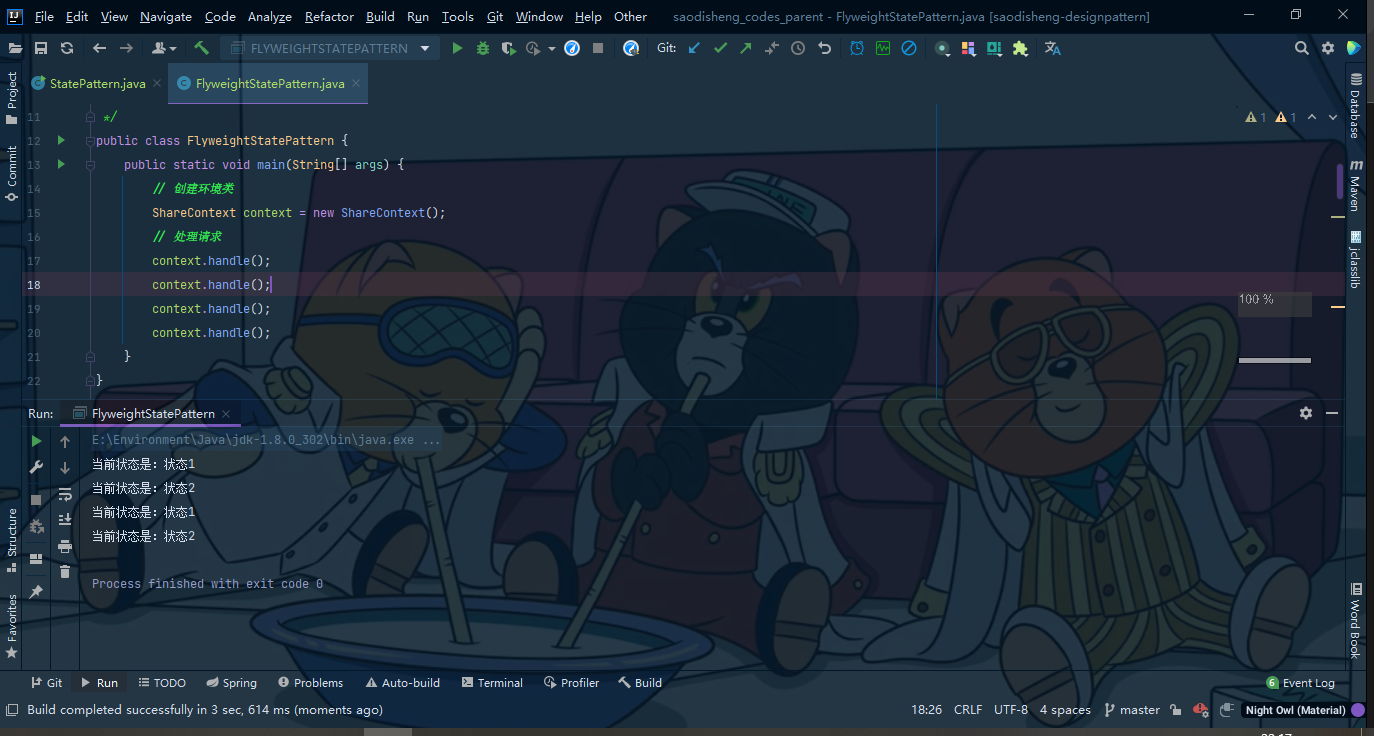Run with coverage shield icon
Image resolution: width=1374 pixels, height=736 pixels.
(508, 48)
